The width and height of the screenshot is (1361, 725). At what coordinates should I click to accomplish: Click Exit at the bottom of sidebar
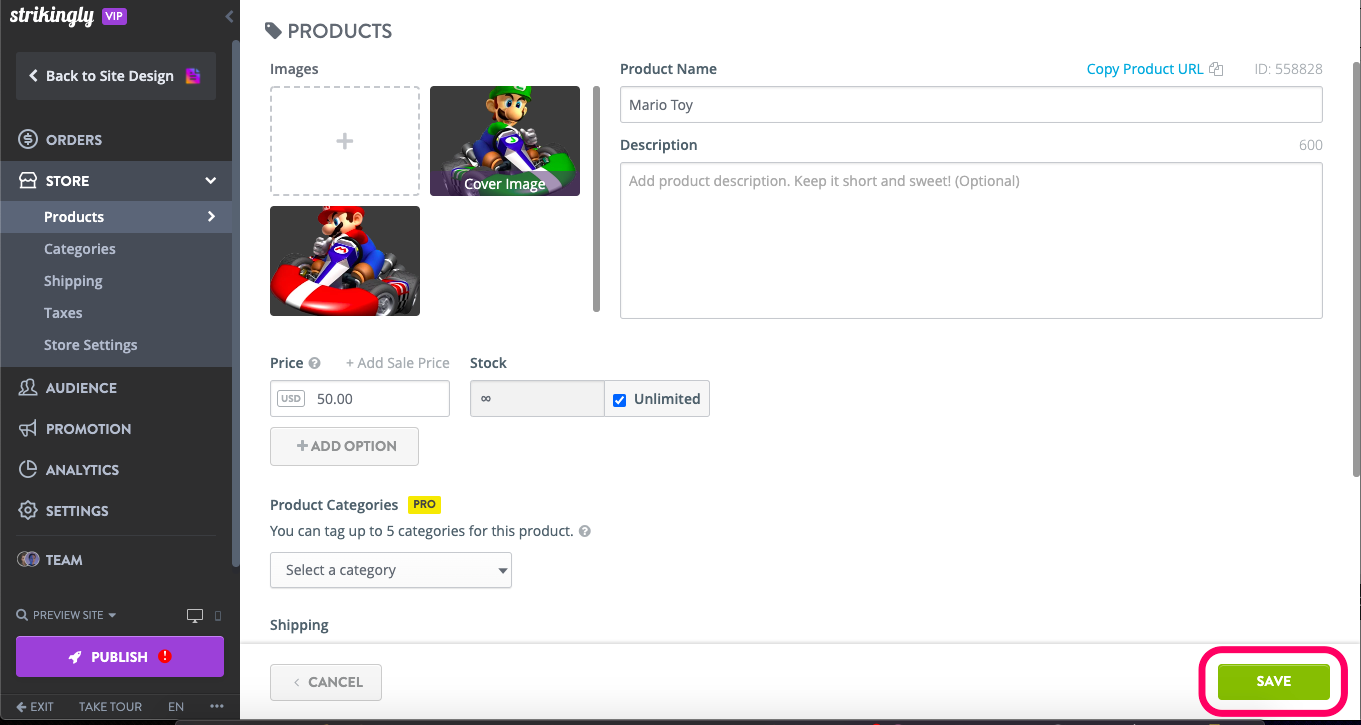[x=35, y=707]
